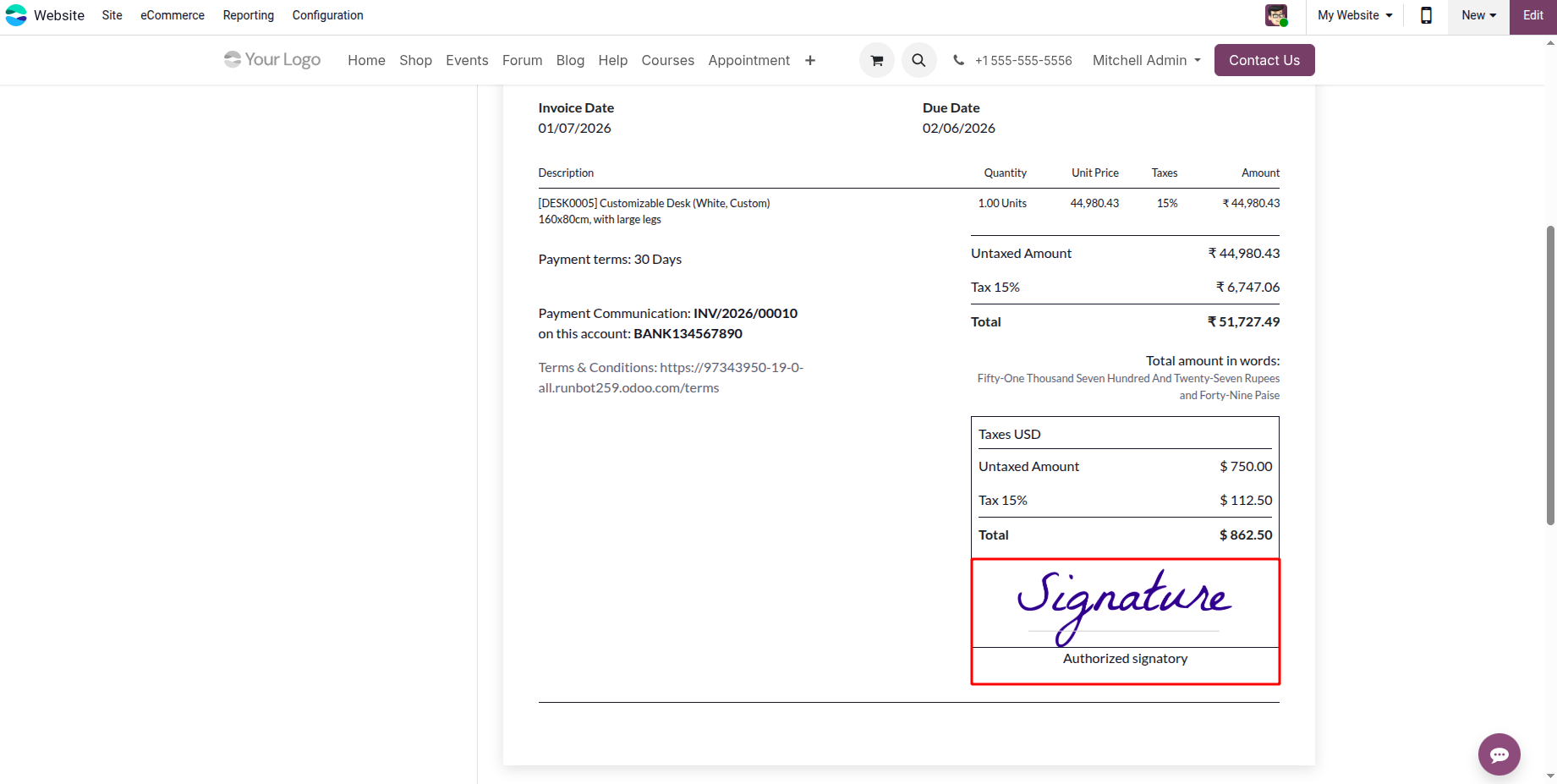Screen dimensions: 1557x784
Task: Expand the Mitchell Admin dropdown
Action: click(1147, 60)
